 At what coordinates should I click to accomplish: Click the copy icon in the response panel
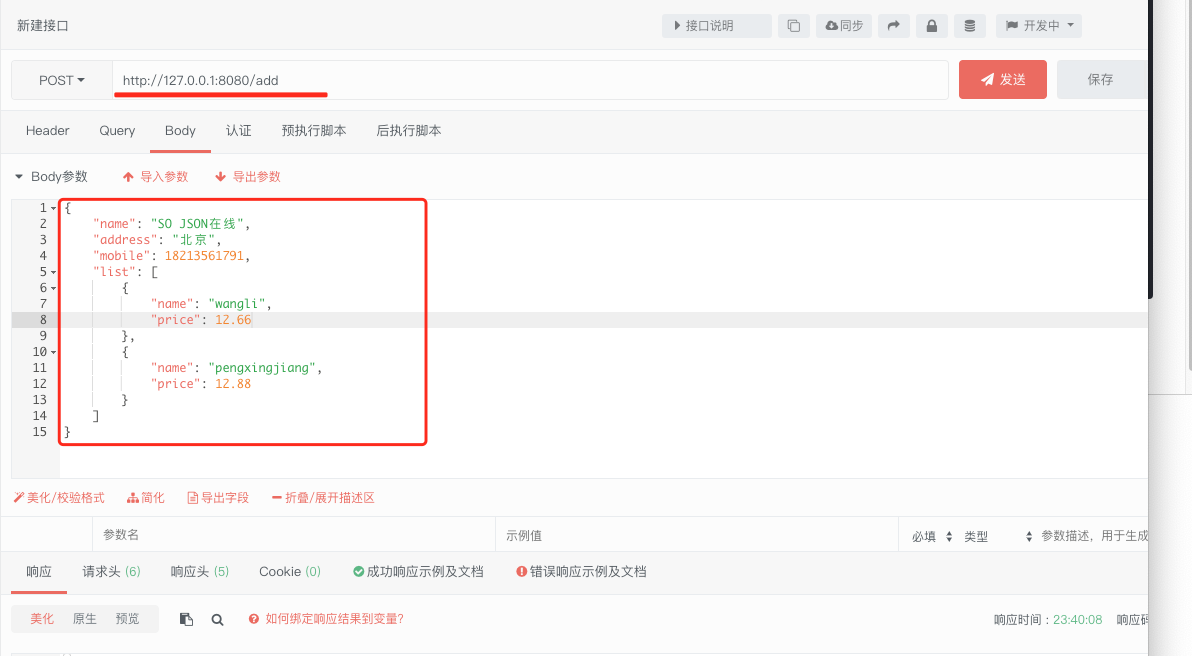[x=186, y=618]
